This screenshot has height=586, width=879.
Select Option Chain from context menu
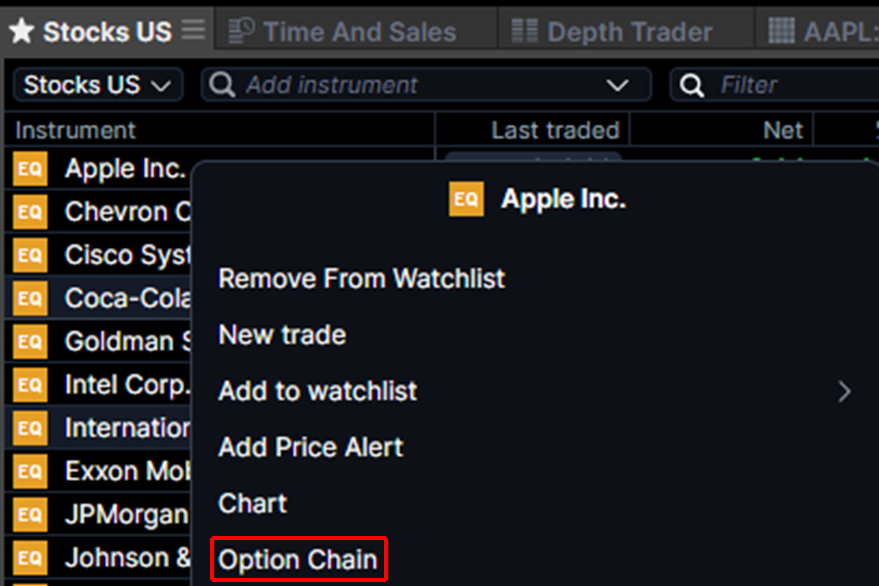point(298,560)
